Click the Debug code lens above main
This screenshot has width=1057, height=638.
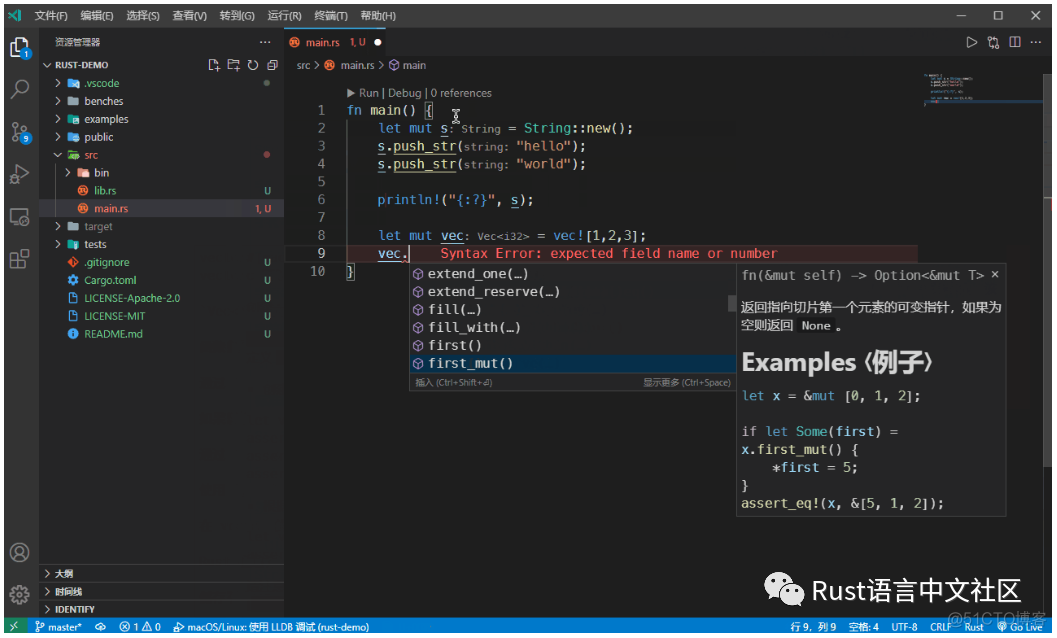(404, 93)
